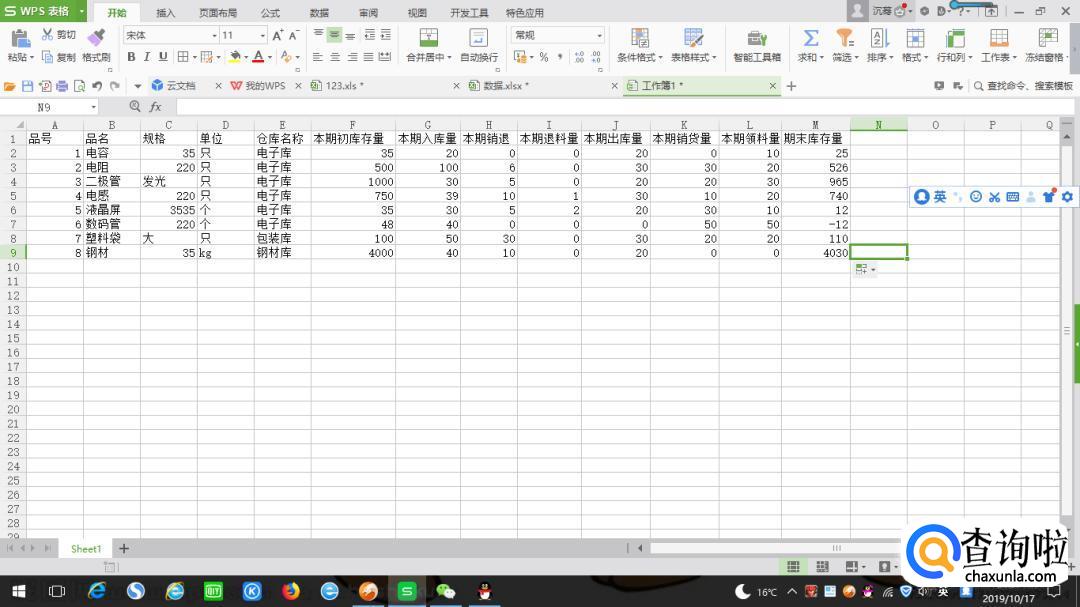Toggle align left for cell text
The width and height of the screenshot is (1080, 607).
point(318,57)
